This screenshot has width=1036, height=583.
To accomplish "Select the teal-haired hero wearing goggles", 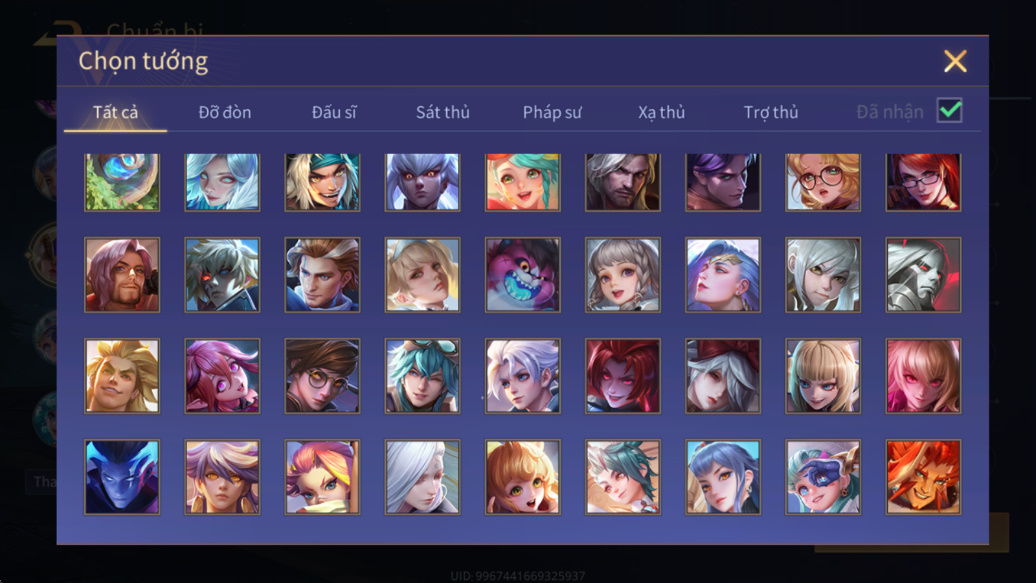I will (423, 375).
